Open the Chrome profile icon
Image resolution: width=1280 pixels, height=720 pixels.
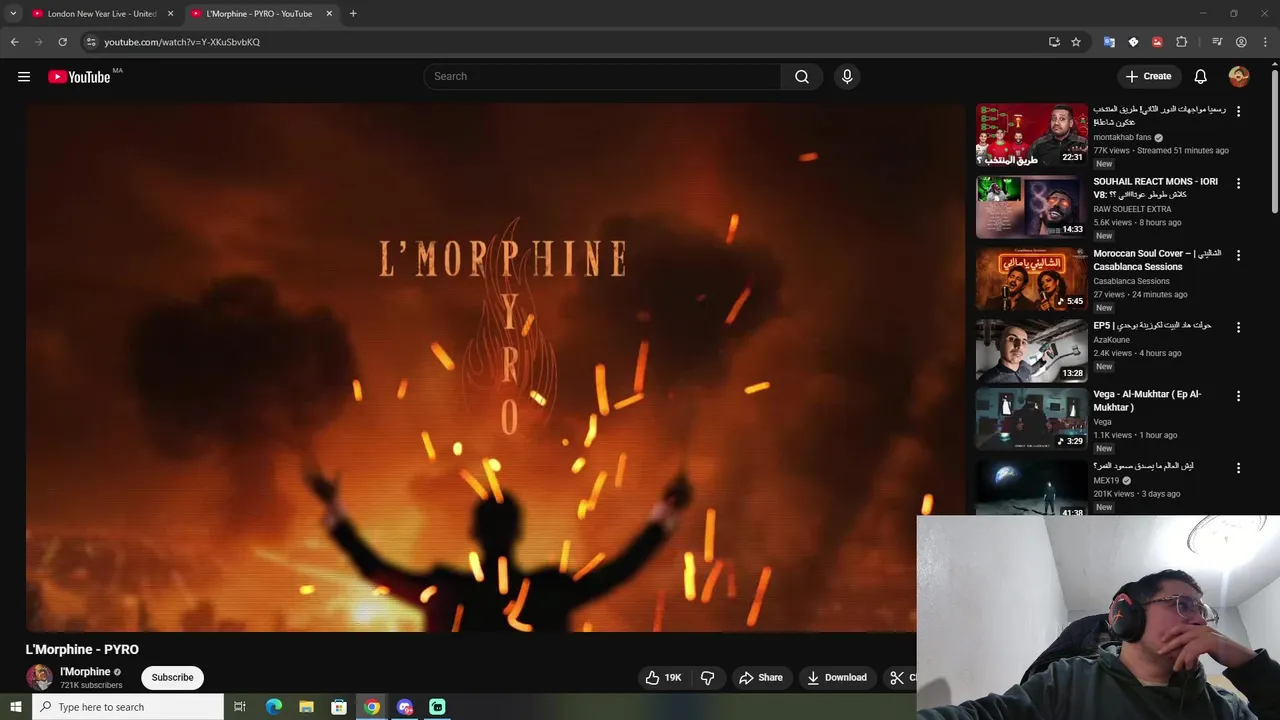click(x=1241, y=42)
